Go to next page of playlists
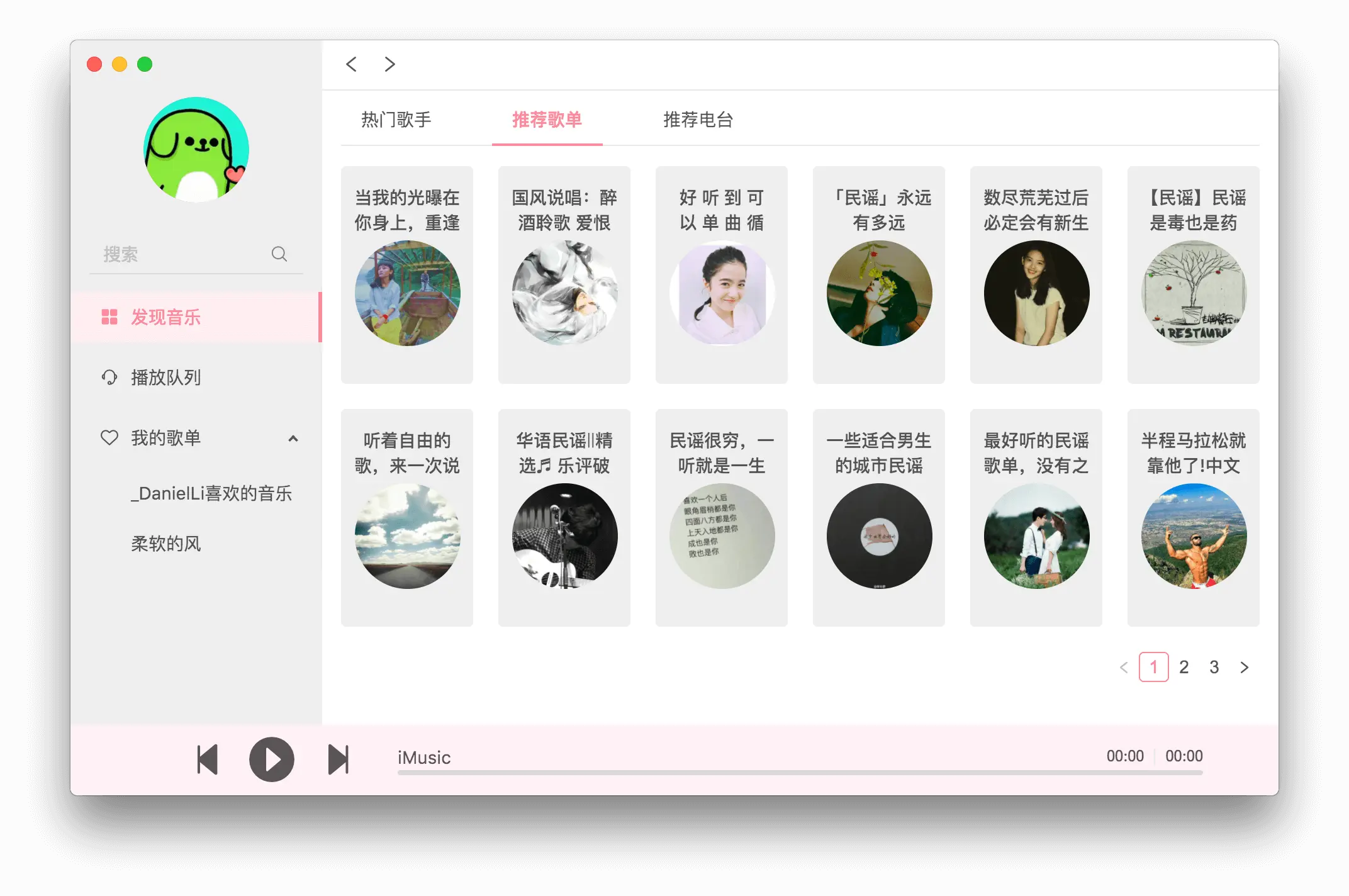The image size is (1349, 896). 1244,667
